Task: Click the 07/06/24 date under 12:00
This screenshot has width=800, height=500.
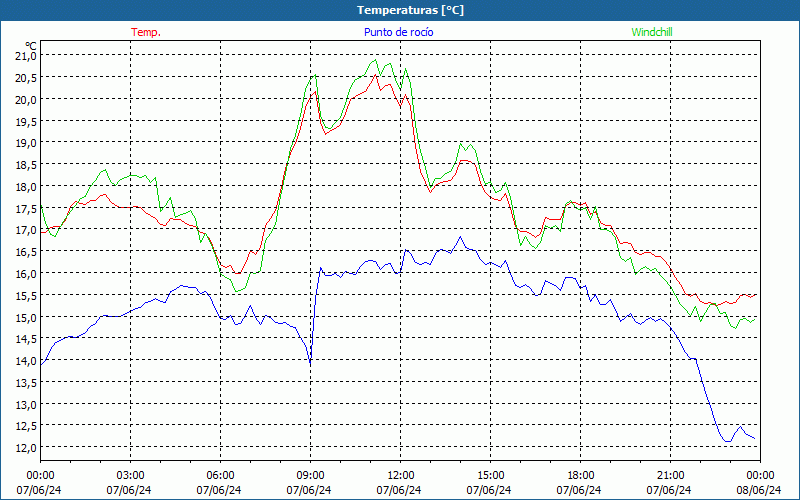Action: [x=399, y=490]
